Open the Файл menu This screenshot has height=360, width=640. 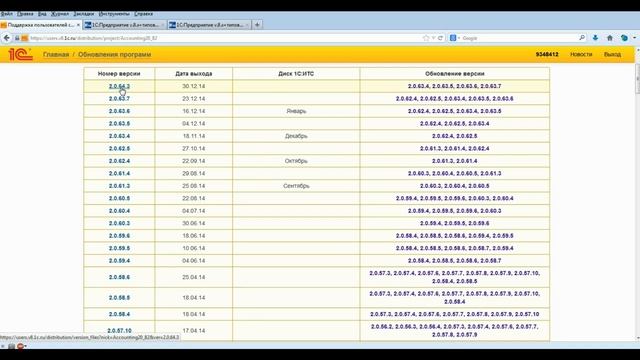(7, 14)
